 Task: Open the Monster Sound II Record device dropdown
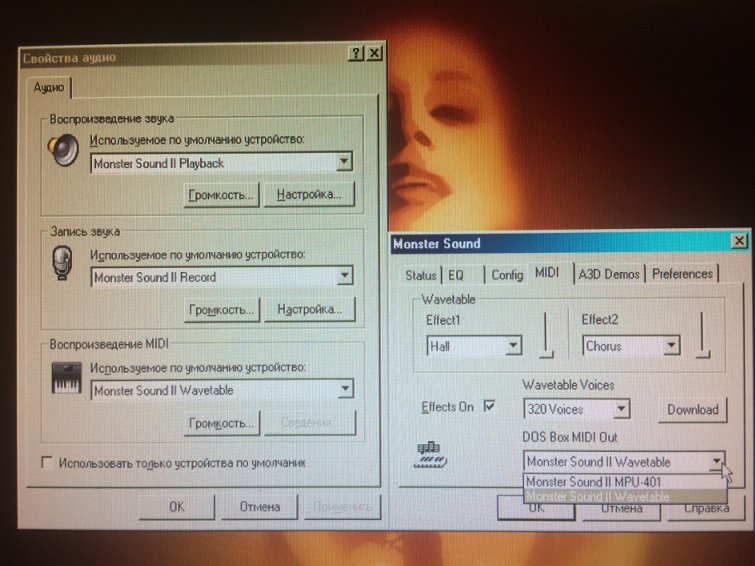pos(344,276)
